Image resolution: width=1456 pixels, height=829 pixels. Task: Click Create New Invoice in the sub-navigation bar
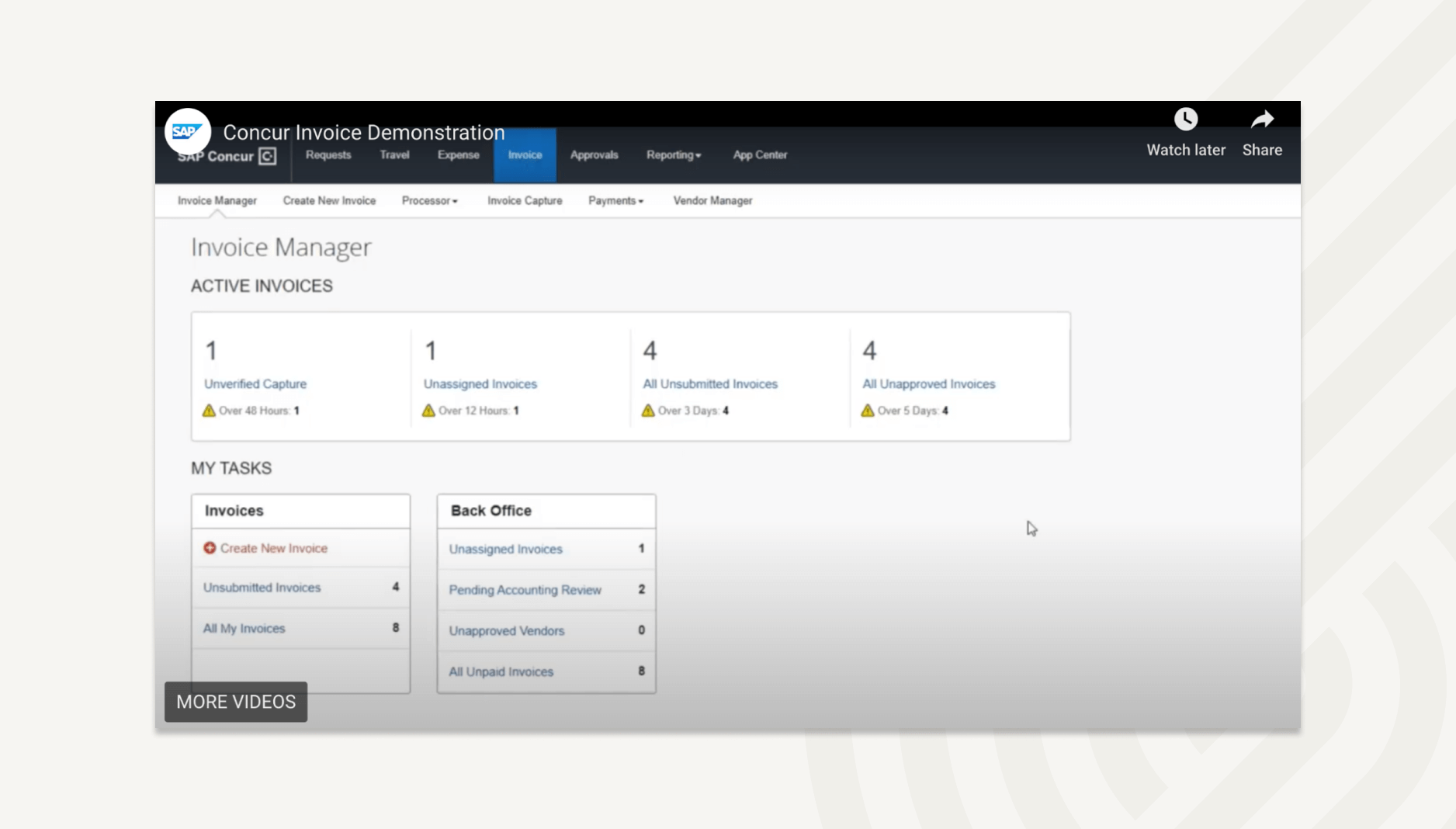(329, 200)
